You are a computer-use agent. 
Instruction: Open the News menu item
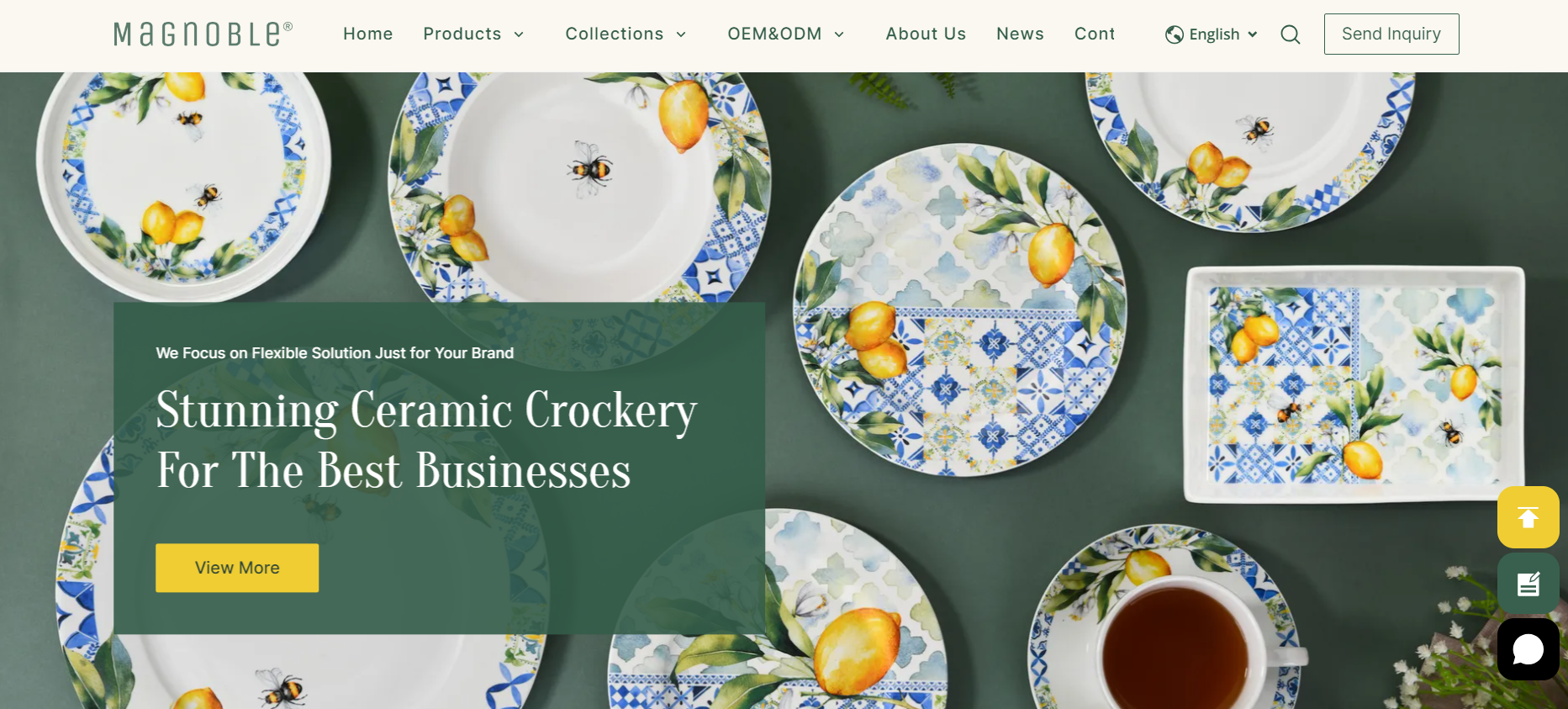pyautogui.click(x=1020, y=34)
